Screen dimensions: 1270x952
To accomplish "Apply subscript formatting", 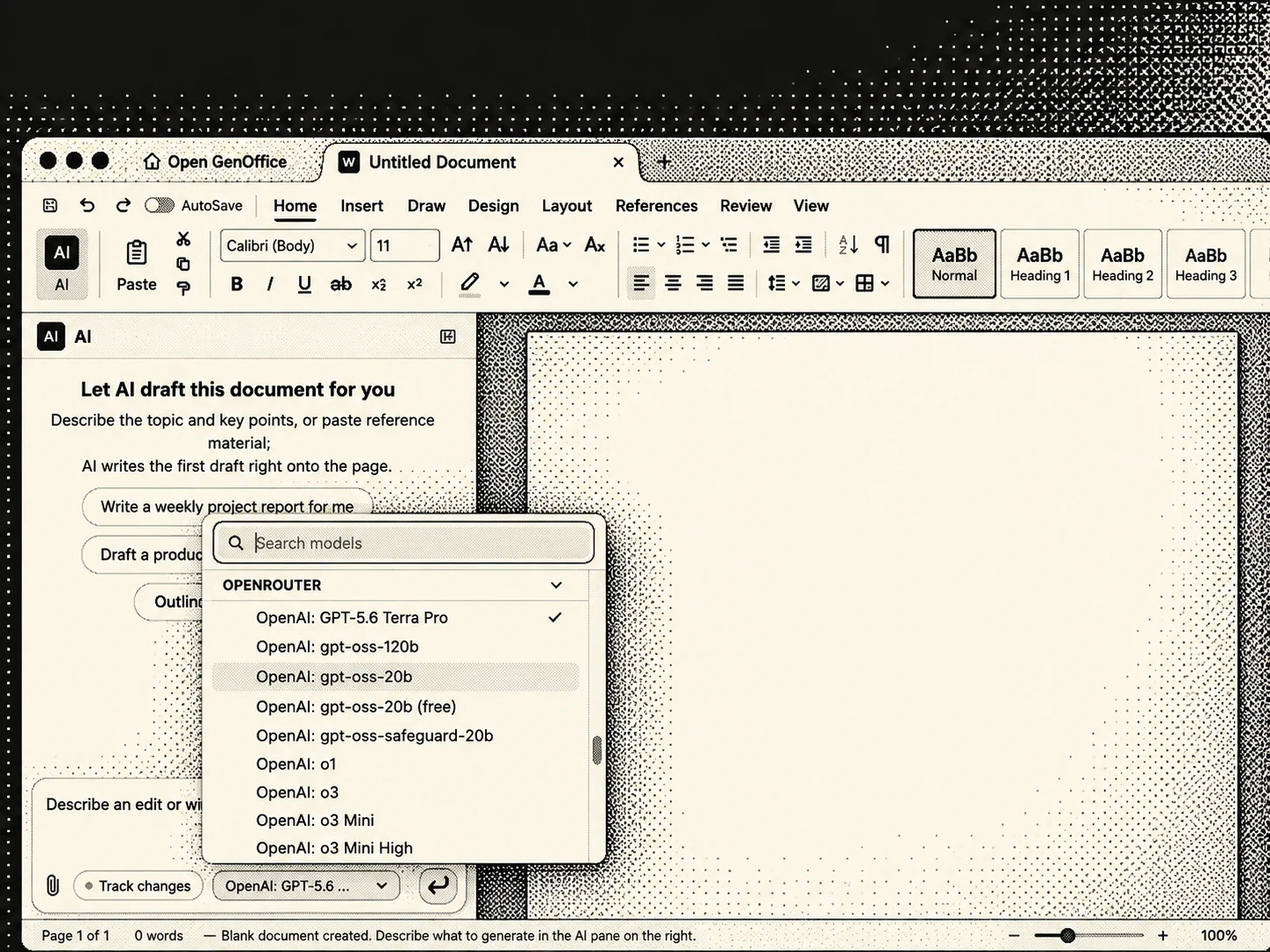I will pyautogui.click(x=379, y=284).
